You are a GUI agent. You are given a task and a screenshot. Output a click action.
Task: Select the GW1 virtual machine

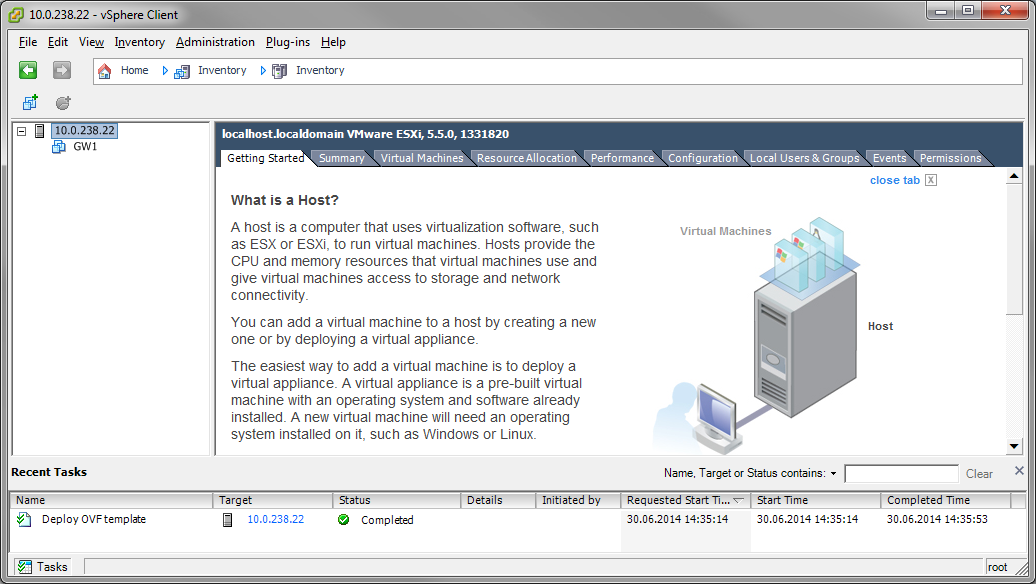[x=85, y=147]
